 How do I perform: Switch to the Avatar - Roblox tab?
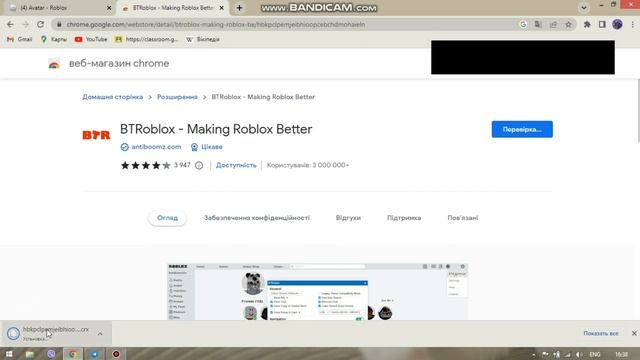point(59,8)
